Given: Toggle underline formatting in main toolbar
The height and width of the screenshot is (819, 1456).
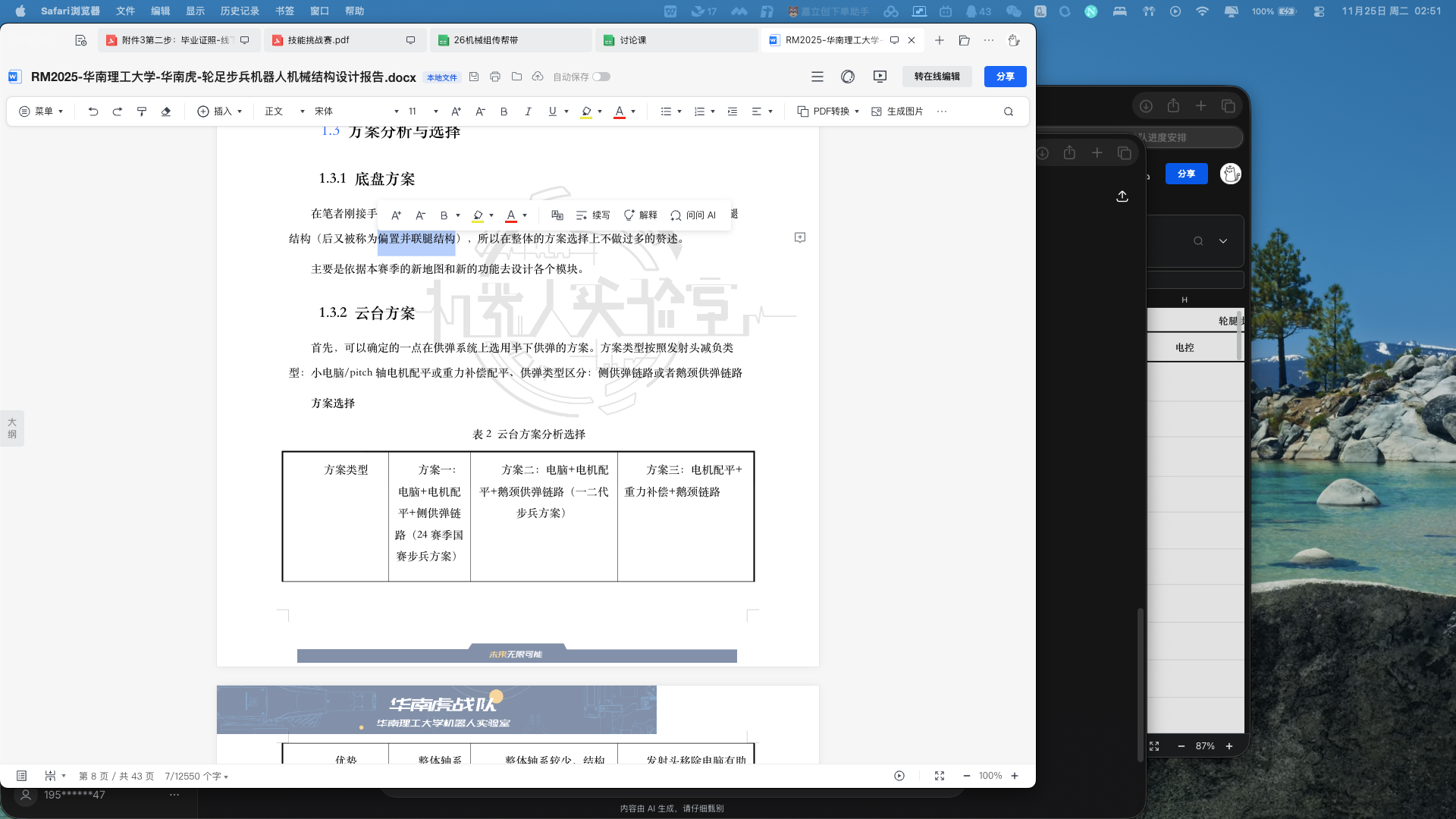Looking at the screenshot, I should (552, 111).
